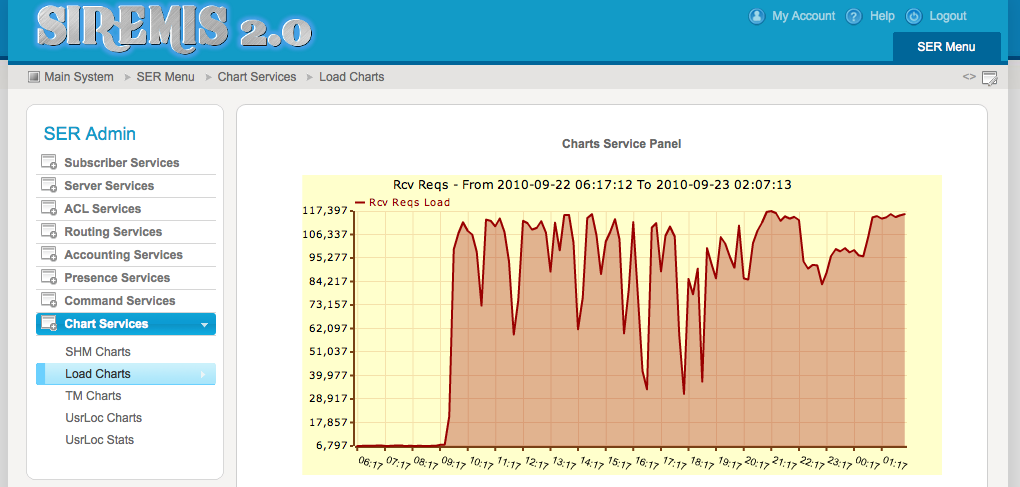Image resolution: width=1020 pixels, height=487 pixels.
Task: Click the edit note icon in breadcrumb bar
Action: [990, 78]
